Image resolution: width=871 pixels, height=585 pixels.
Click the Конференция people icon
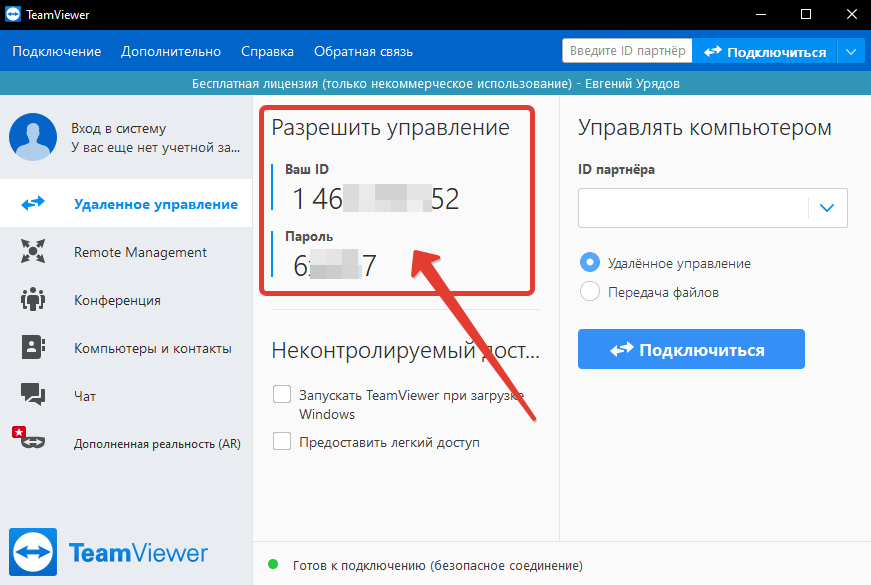point(33,299)
